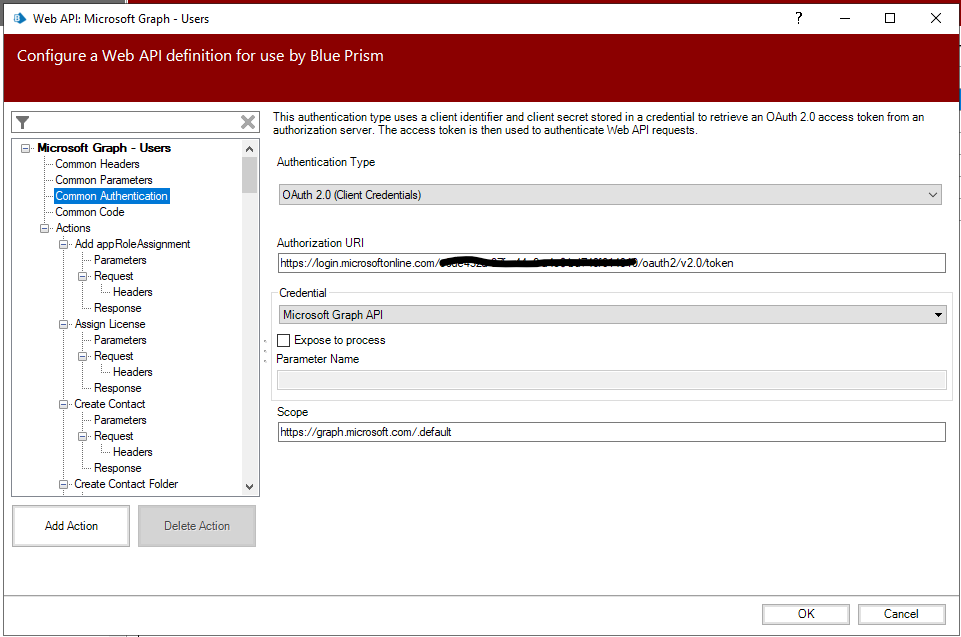Click the Blue Prism icon in the title bar

19,18
